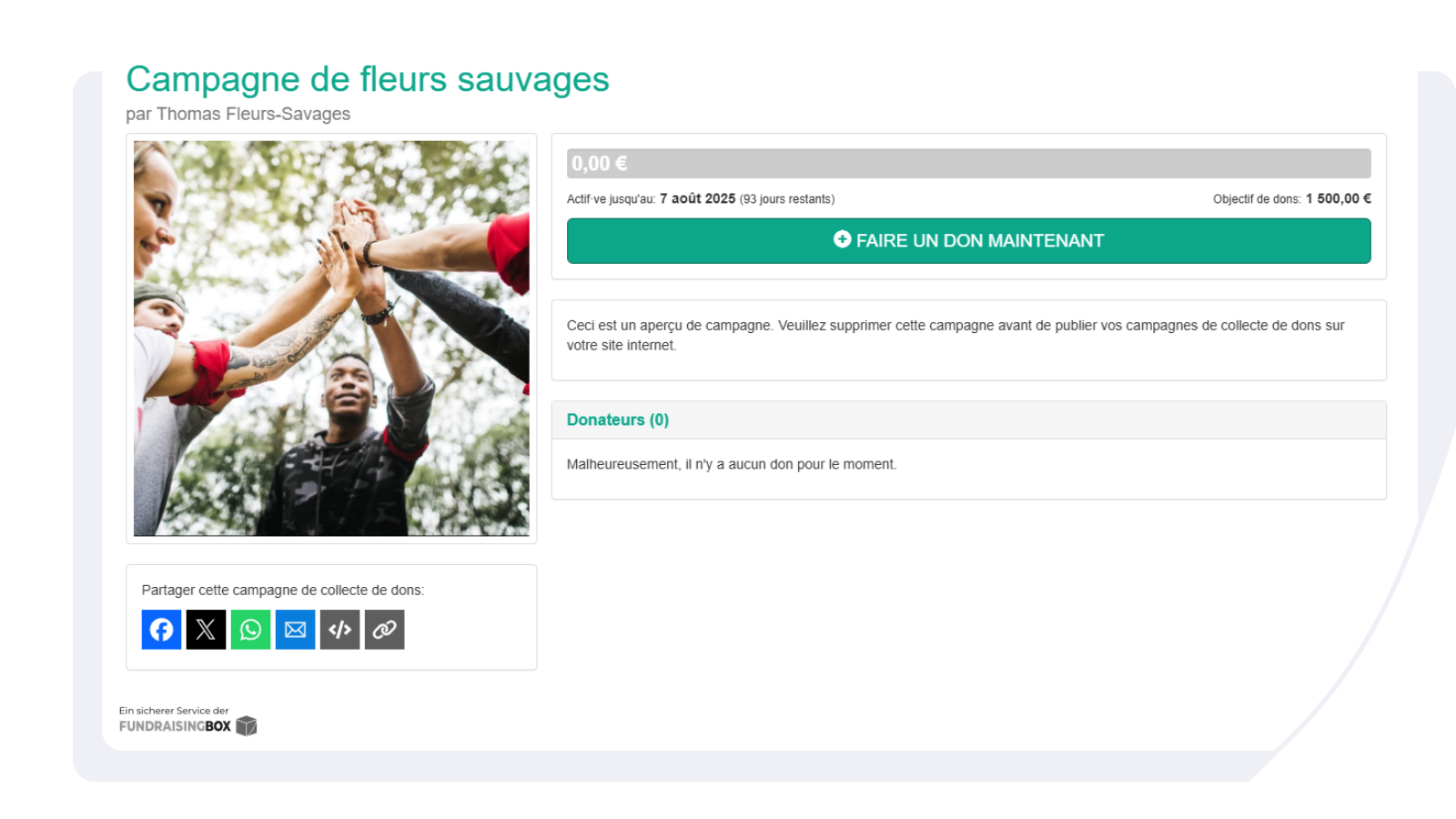The width and height of the screenshot is (1456, 819).
Task: Click the campaign preview description text
Action: (x=955, y=335)
